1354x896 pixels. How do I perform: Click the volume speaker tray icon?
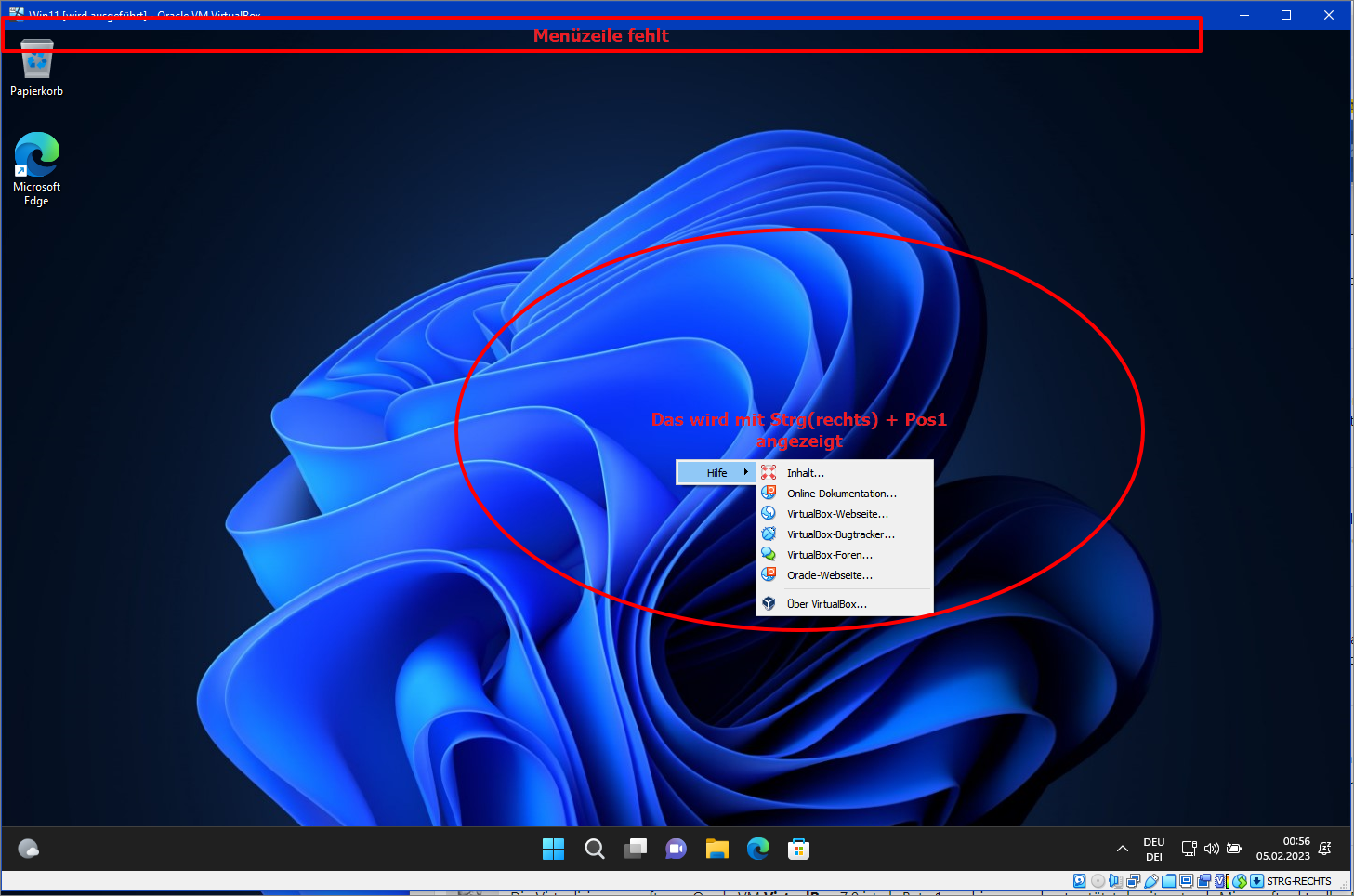1212,849
